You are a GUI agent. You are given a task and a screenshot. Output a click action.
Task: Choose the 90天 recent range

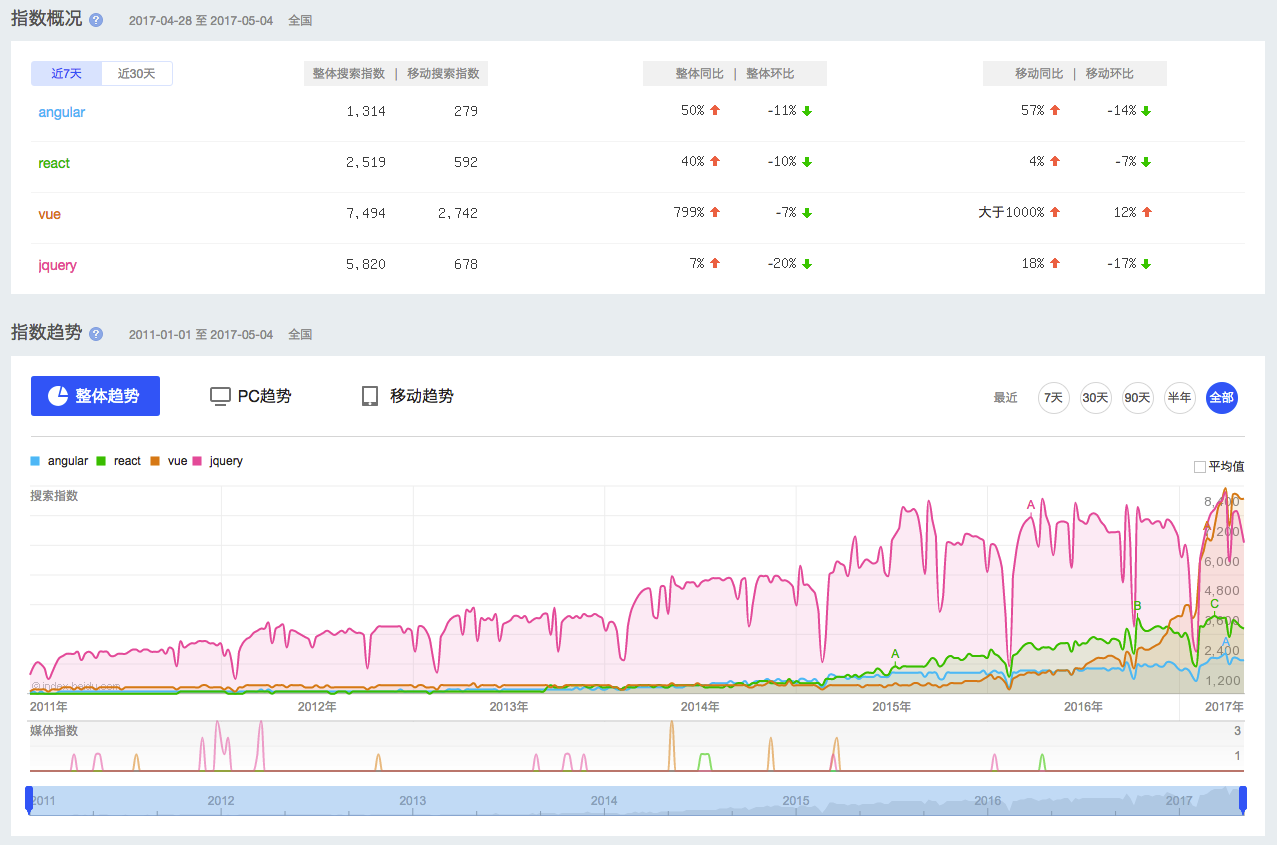point(1138,397)
